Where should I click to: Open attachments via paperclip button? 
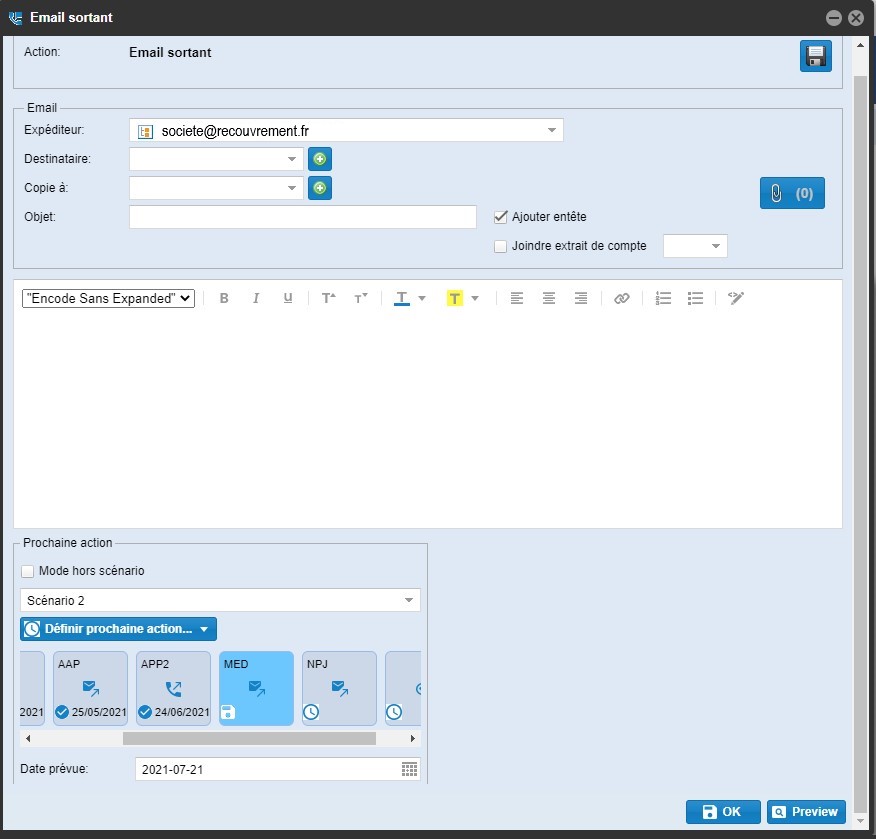792,194
